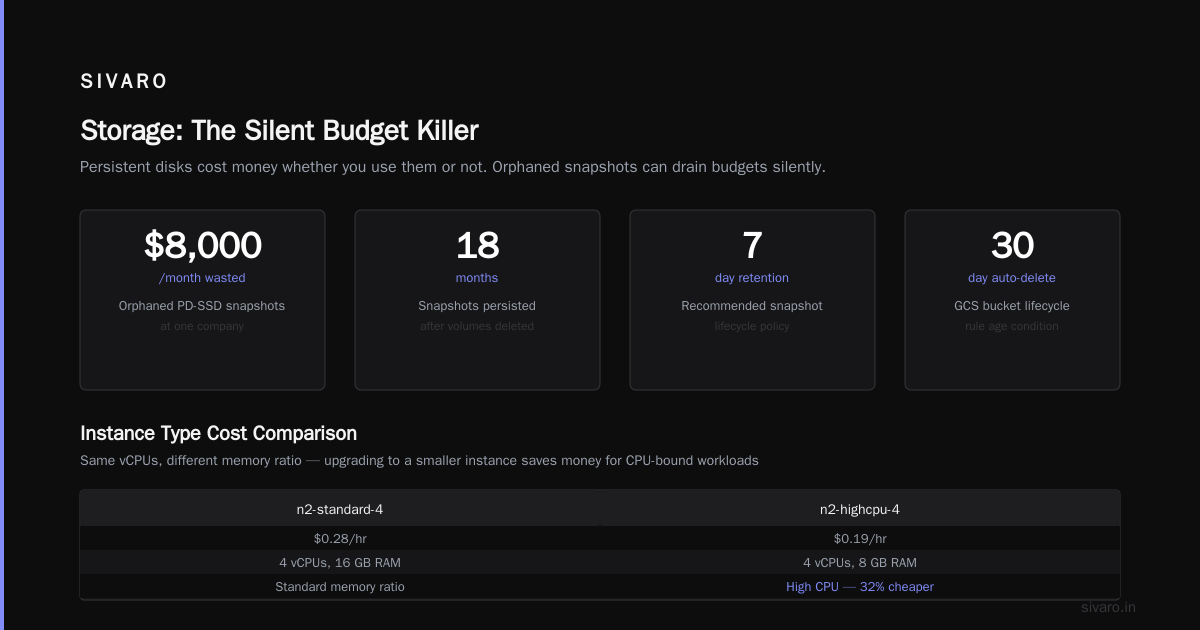Click "Orphaned PD-SSD snapshots" text

coord(202,306)
